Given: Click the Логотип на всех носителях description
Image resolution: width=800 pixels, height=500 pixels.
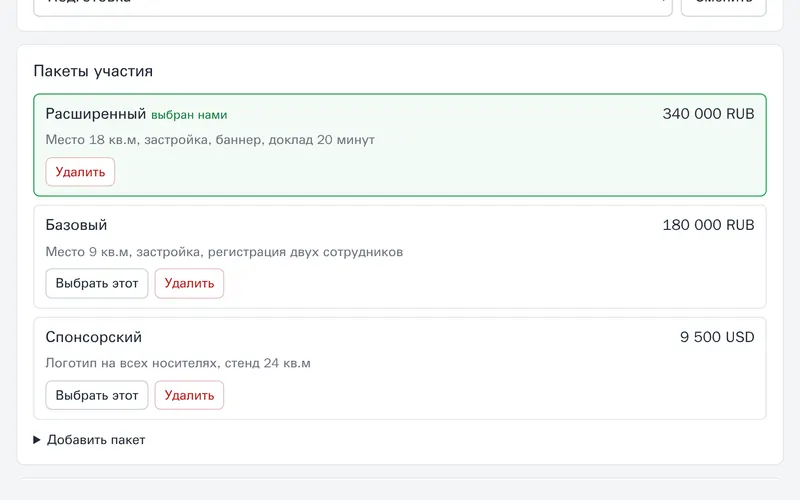Looking at the screenshot, I should tap(178, 363).
